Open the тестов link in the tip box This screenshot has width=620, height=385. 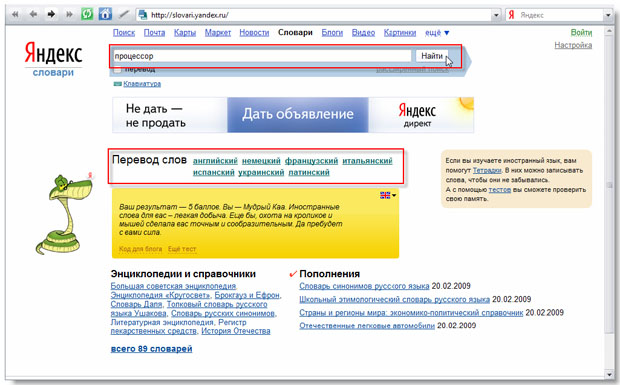499,190
